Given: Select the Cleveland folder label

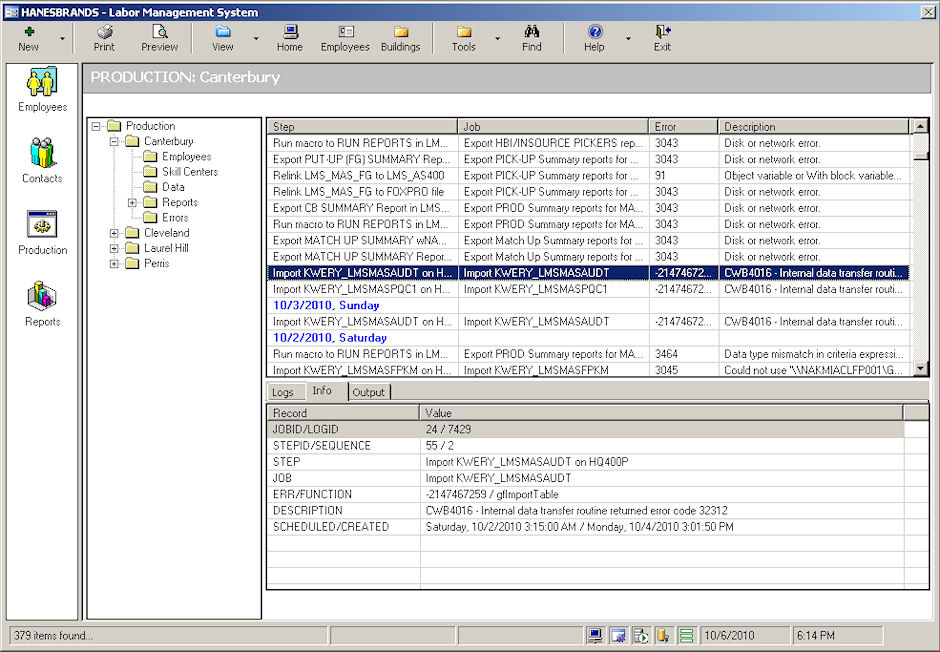Looking at the screenshot, I should click(167, 233).
